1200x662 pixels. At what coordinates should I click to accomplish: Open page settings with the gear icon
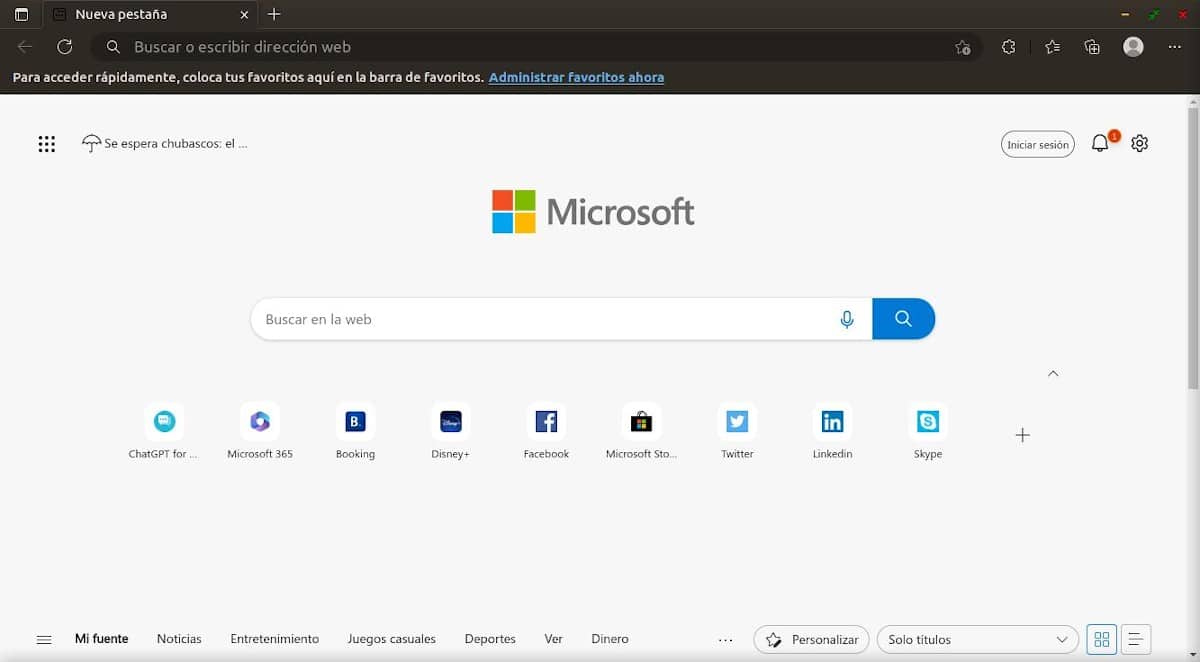[1139, 143]
